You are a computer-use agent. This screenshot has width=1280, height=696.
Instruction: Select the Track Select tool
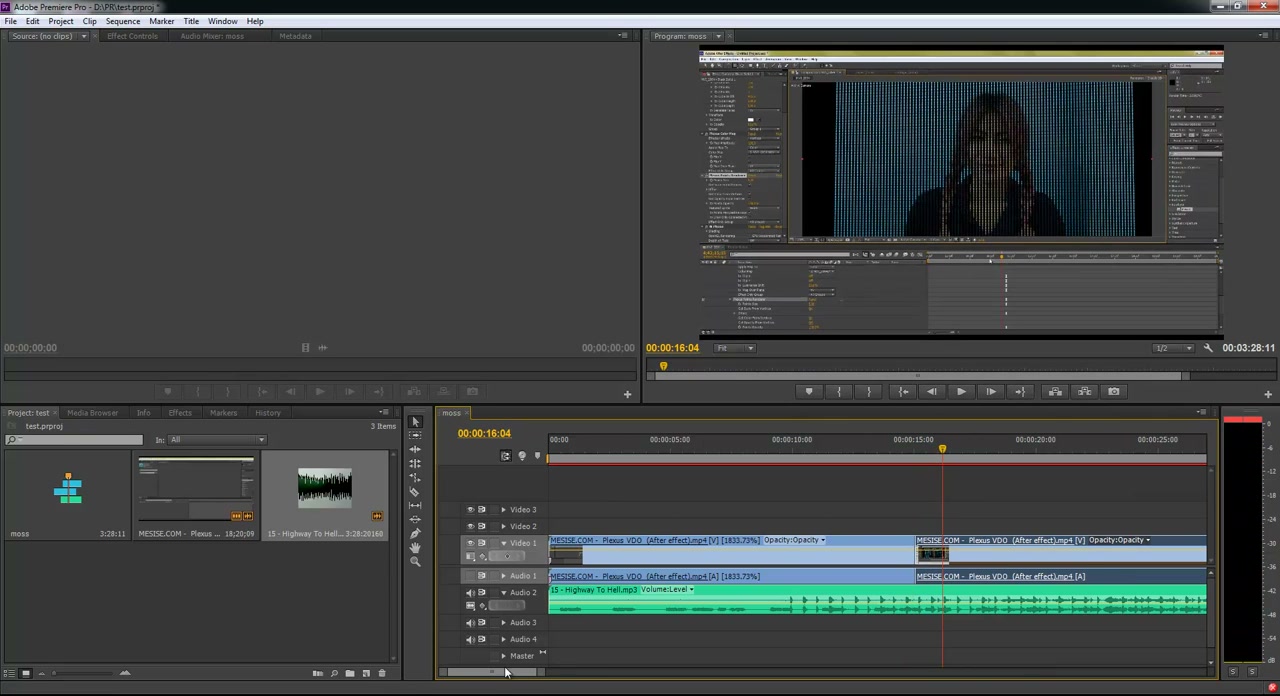click(x=415, y=436)
